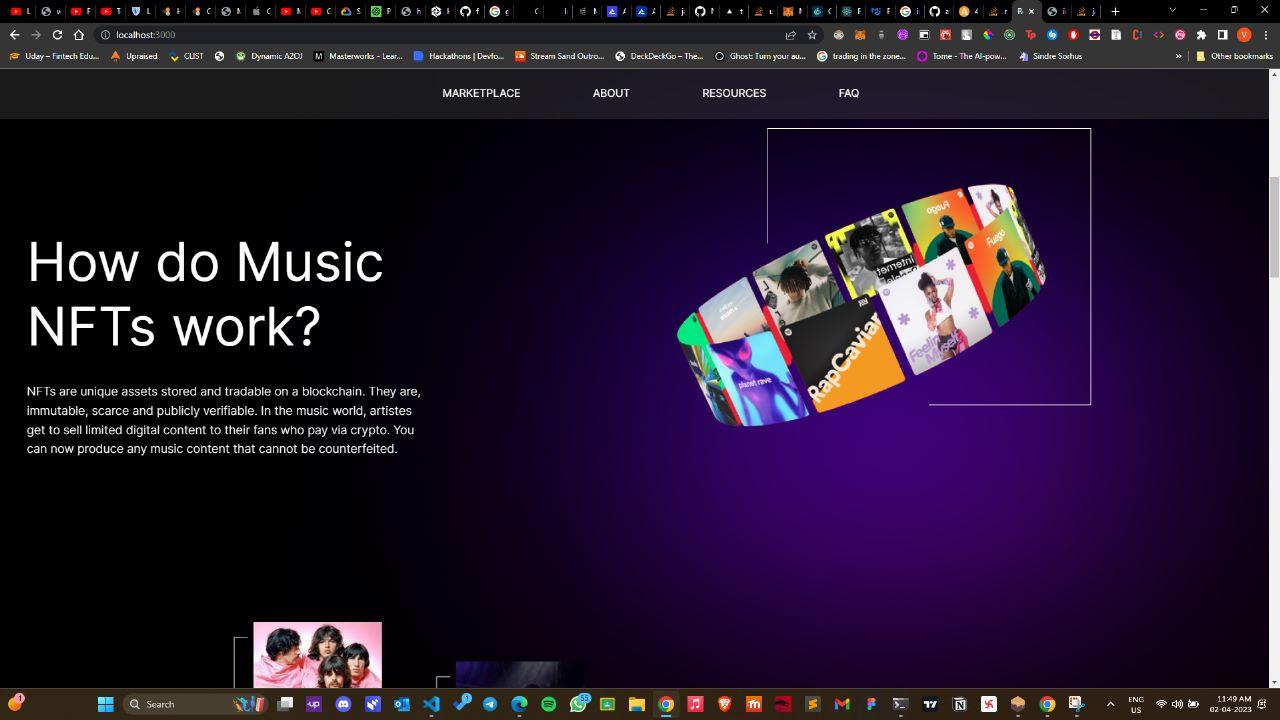Screen dimensions: 1280x720
Task: Click the browser back arrow
Action: 14,35
